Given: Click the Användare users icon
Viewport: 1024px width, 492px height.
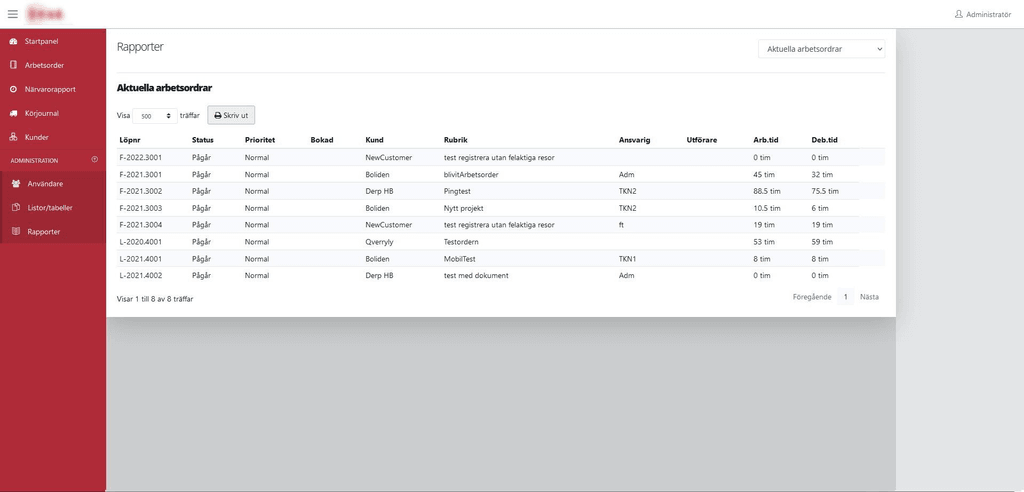Looking at the screenshot, I should tap(16, 184).
